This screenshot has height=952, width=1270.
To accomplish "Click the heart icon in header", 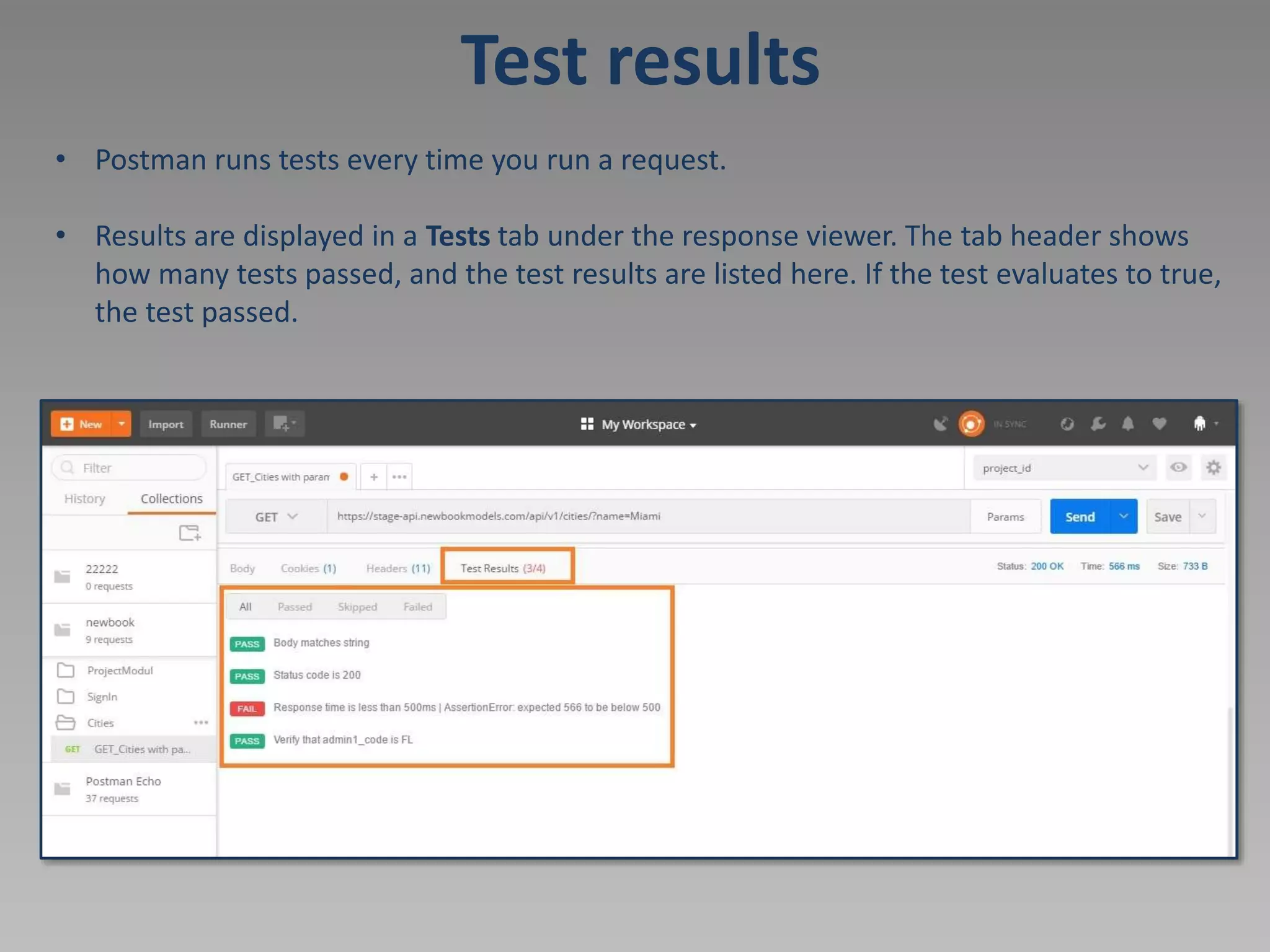I will tap(1159, 424).
